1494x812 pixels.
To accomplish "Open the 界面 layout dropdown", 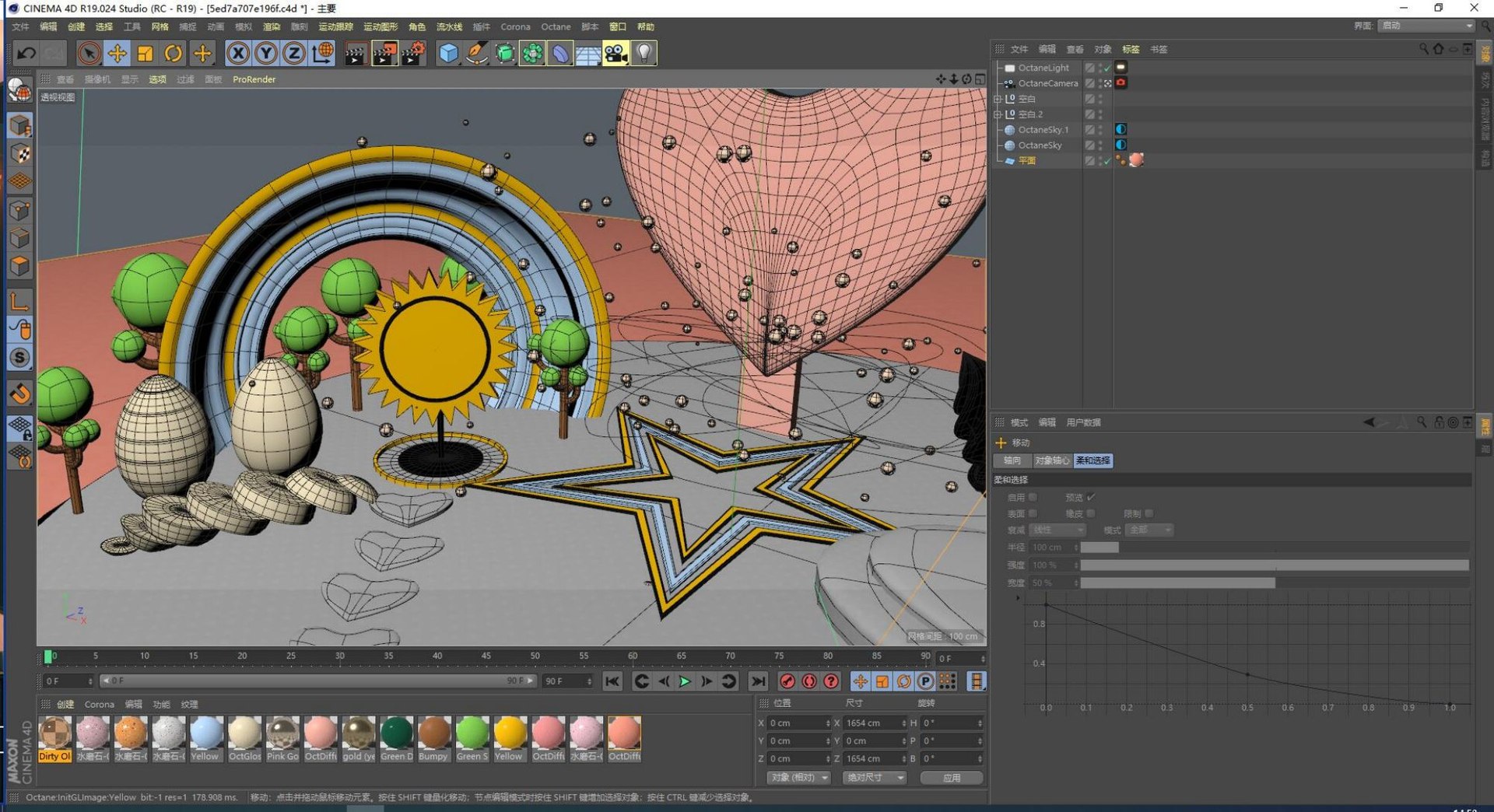I will pyautogui.click(x=1427, y=26).
